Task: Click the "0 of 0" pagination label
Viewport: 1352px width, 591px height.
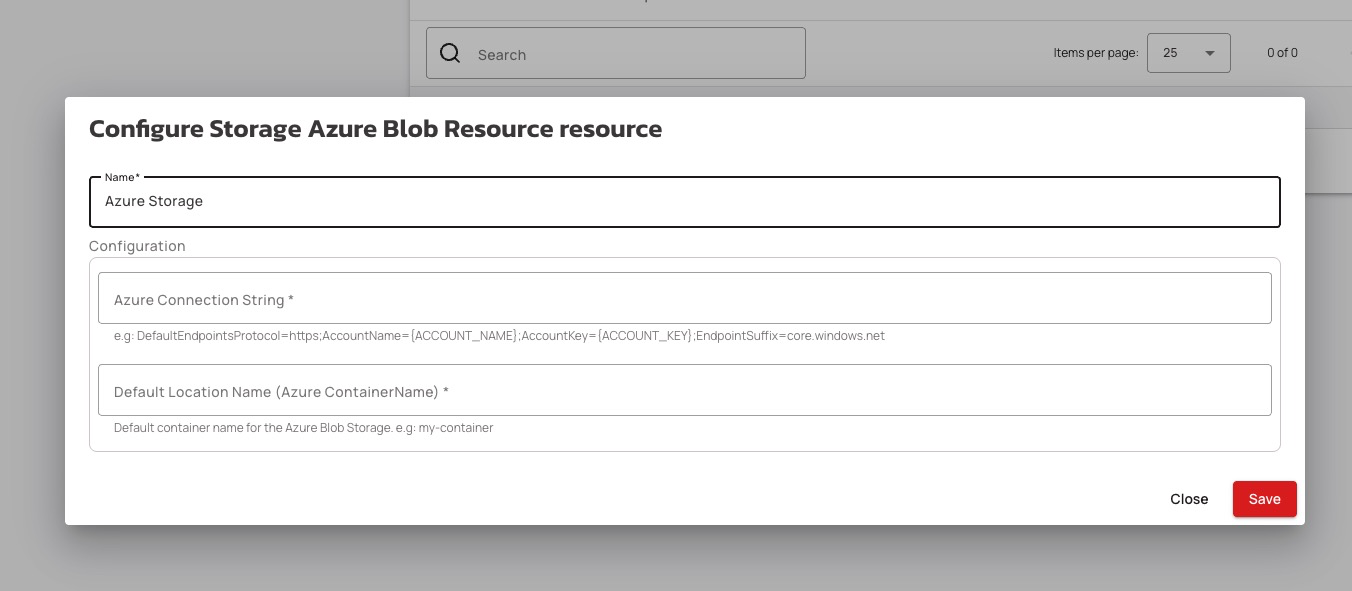Action: [x=1282, y=53]
